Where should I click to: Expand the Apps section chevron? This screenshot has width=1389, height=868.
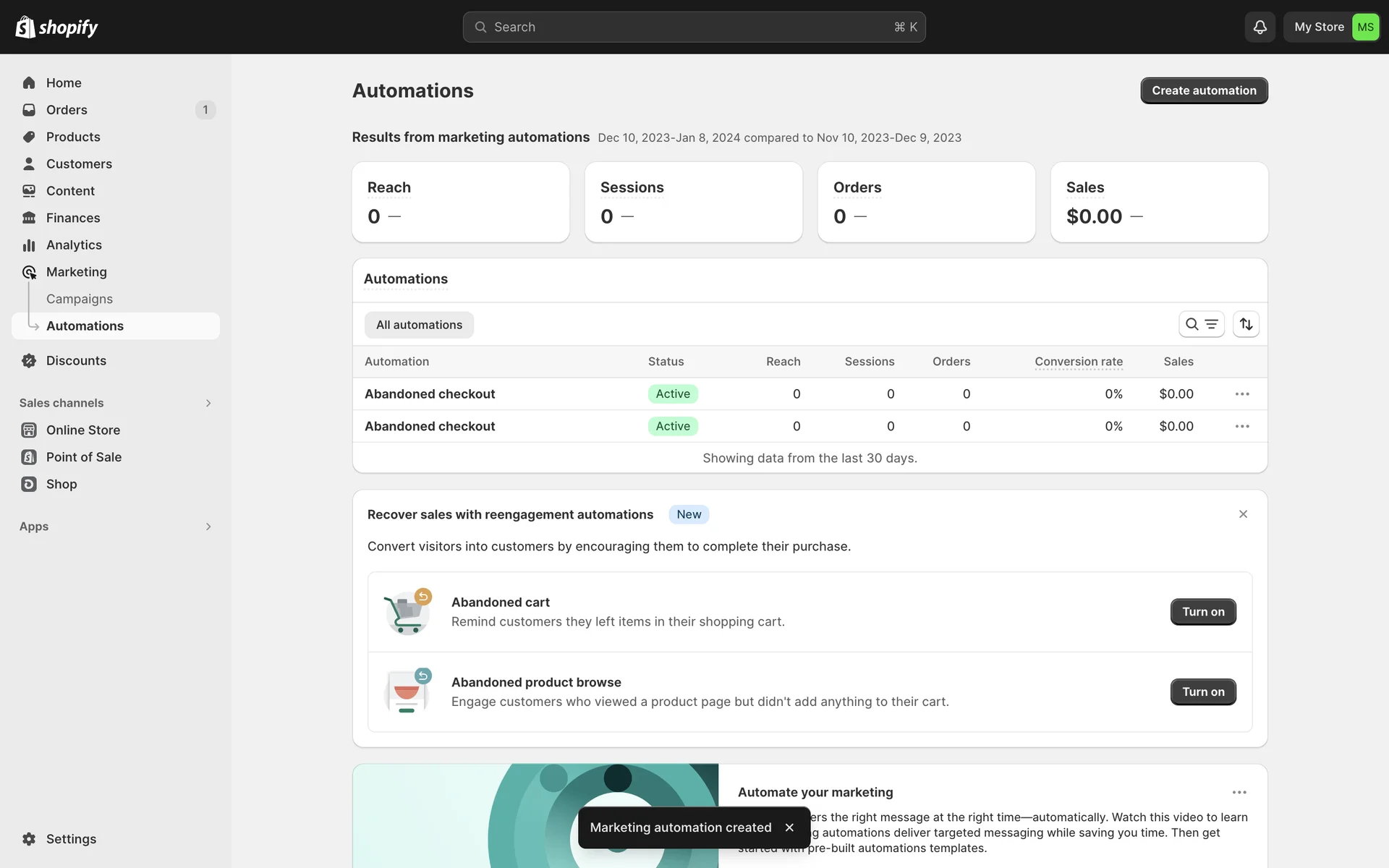208,527
